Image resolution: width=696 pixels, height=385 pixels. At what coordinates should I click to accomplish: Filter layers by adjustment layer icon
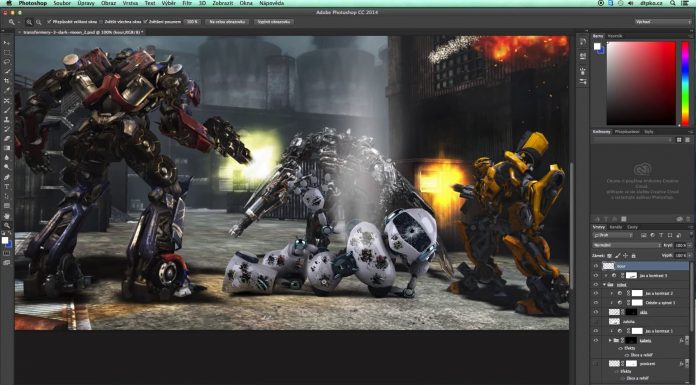click(652, 235)
